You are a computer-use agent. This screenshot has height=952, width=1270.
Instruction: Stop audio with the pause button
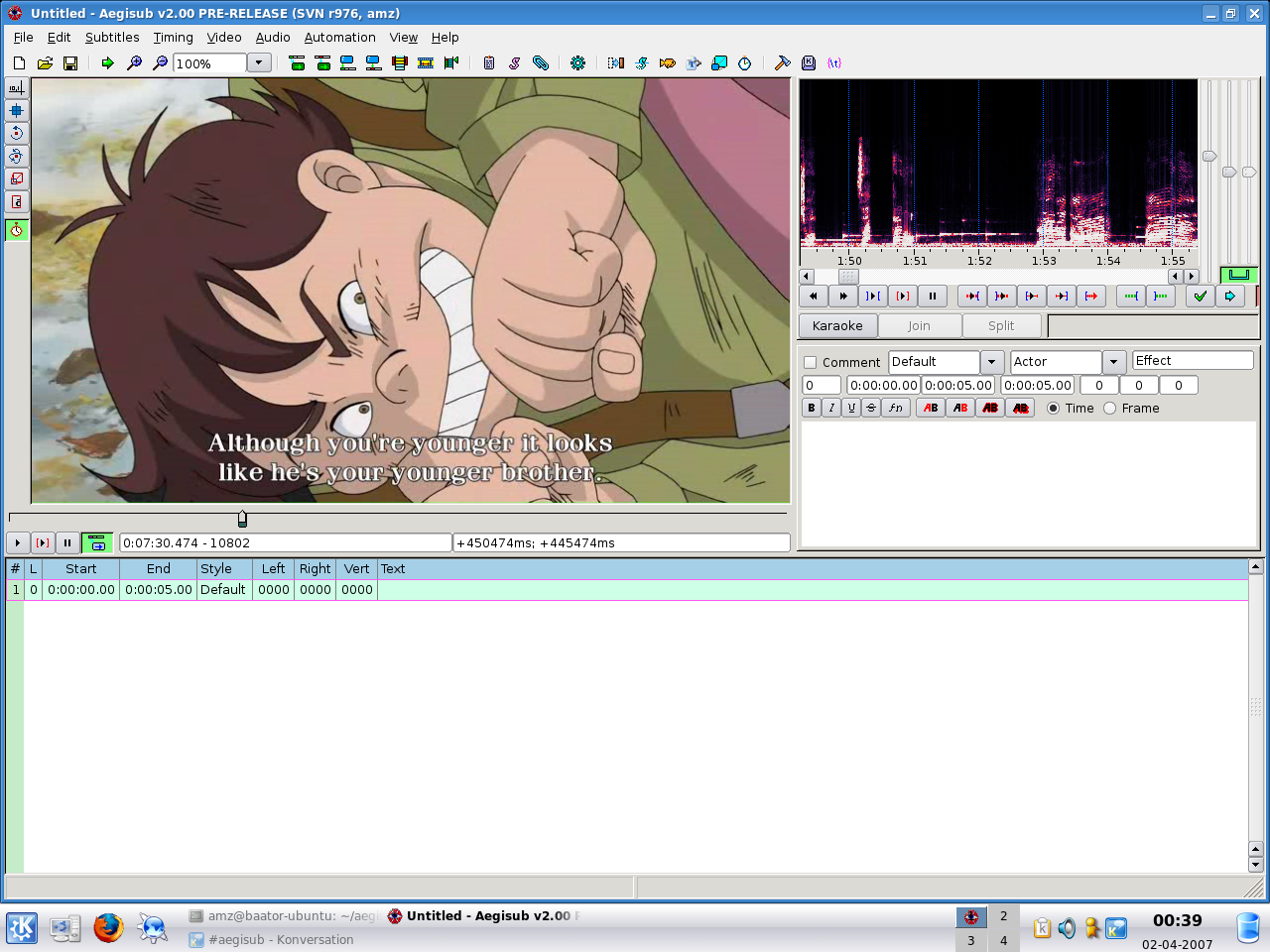(x=933, y=296)
